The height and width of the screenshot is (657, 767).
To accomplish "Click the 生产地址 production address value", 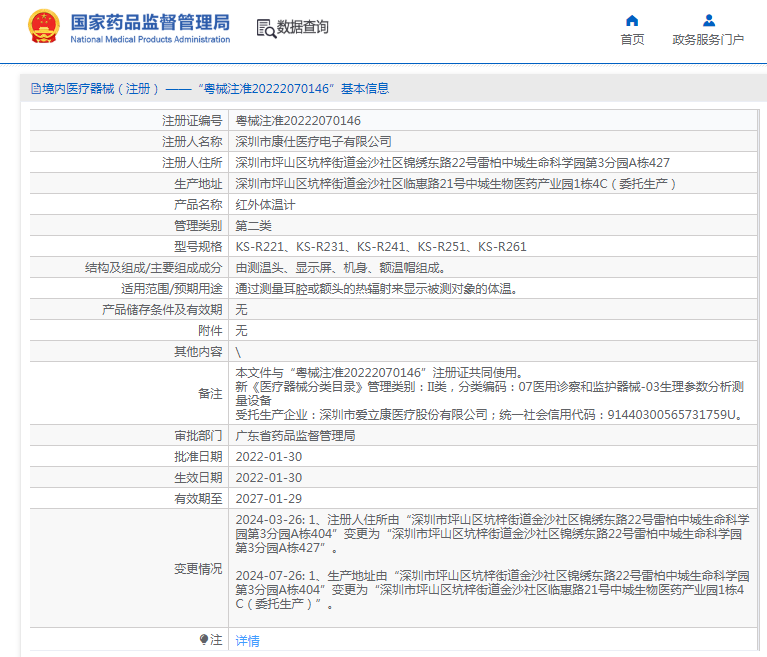I will (455, 183).
